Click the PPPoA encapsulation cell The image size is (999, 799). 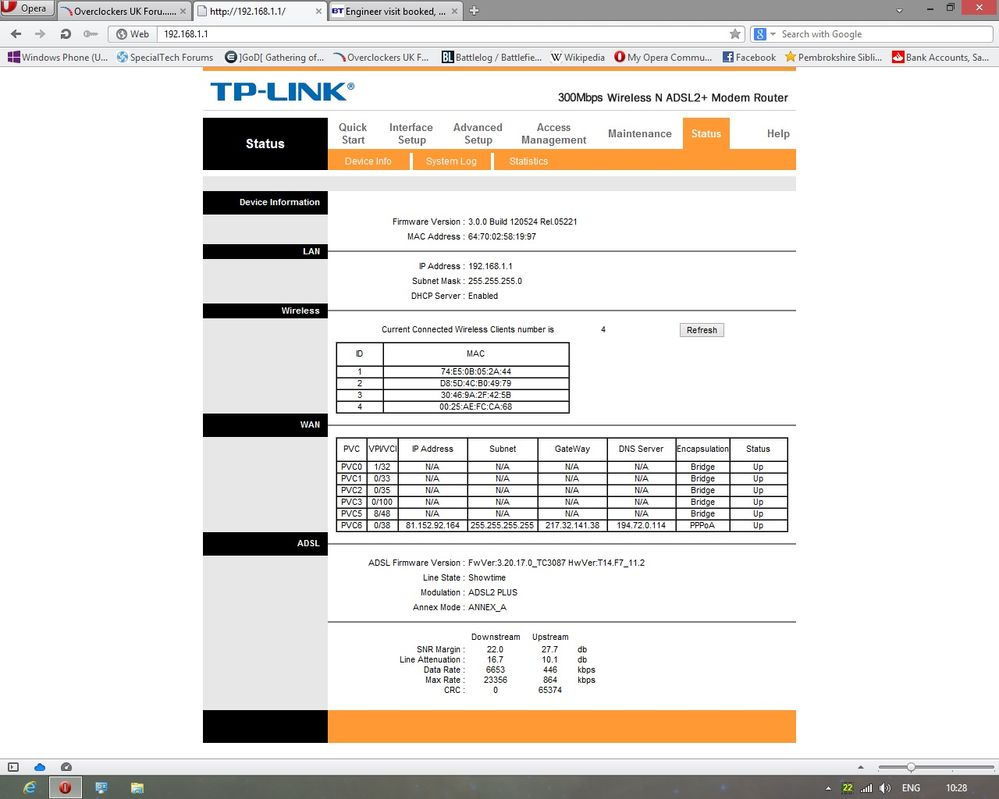click(x=702, y=526)
